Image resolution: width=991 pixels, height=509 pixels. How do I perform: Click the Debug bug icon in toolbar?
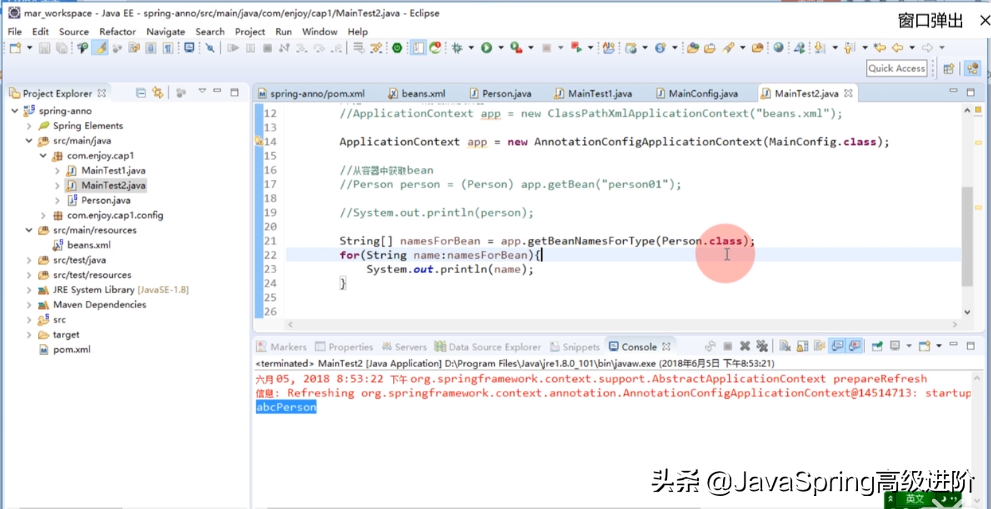pos(456,47)
